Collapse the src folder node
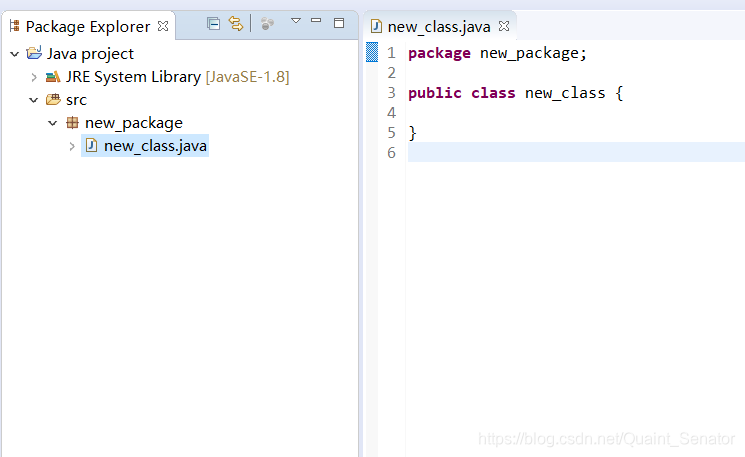The width and height of the screenshot is (745, 457). click(x=34, y=100)
